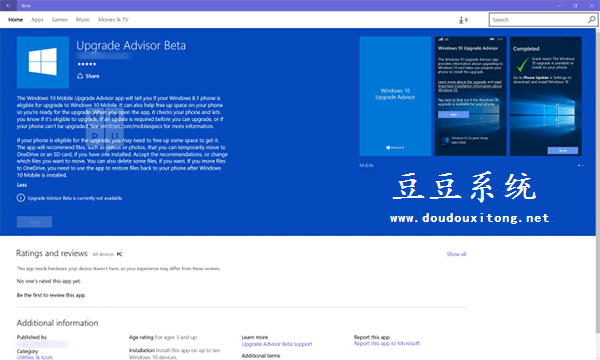Screen dimensions: 600x360
Task: Click the 'Age rating' label
Action: tap(141, 337)
